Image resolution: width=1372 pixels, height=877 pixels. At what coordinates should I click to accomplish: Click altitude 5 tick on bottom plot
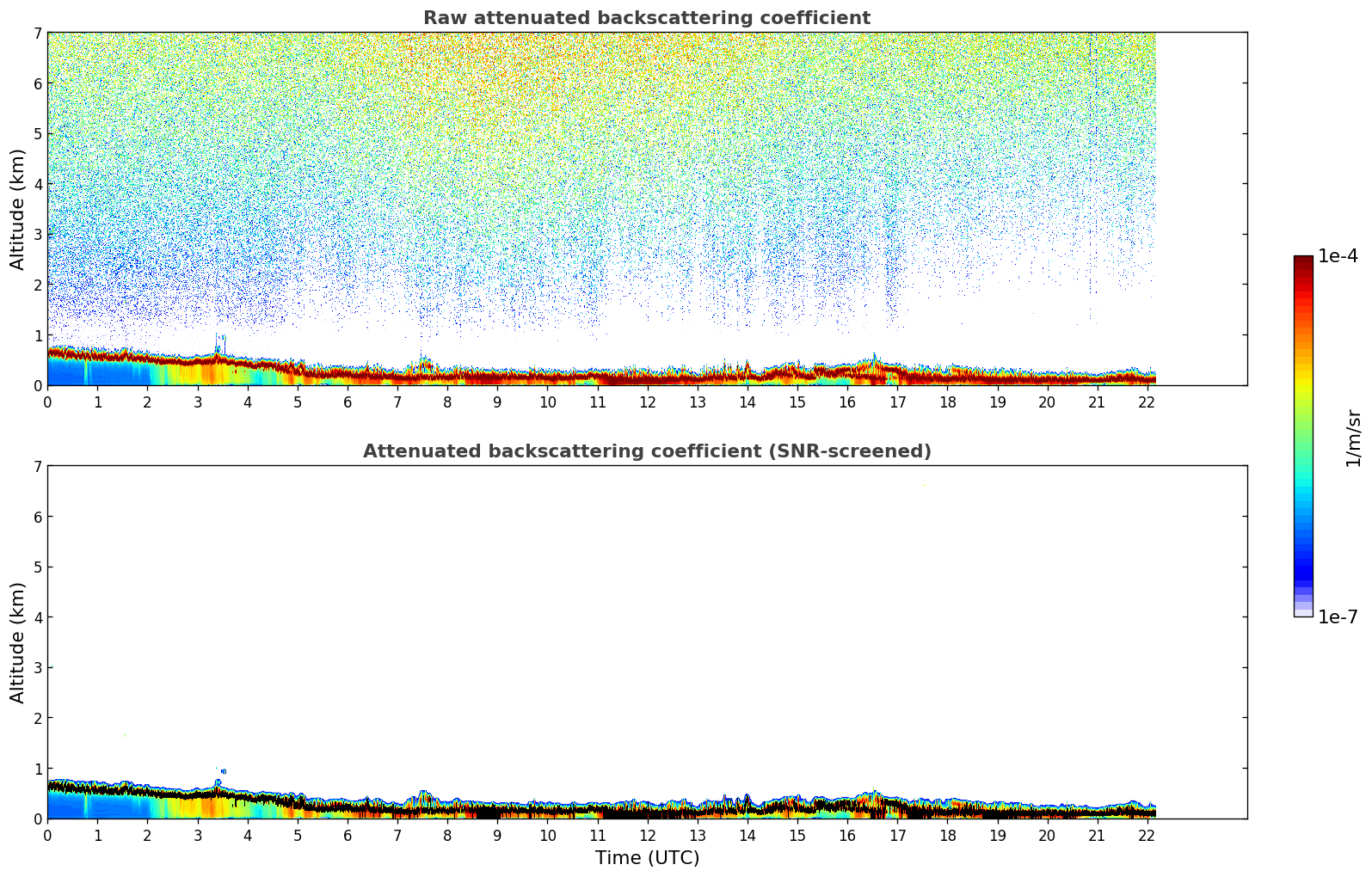tap(38, 567)
